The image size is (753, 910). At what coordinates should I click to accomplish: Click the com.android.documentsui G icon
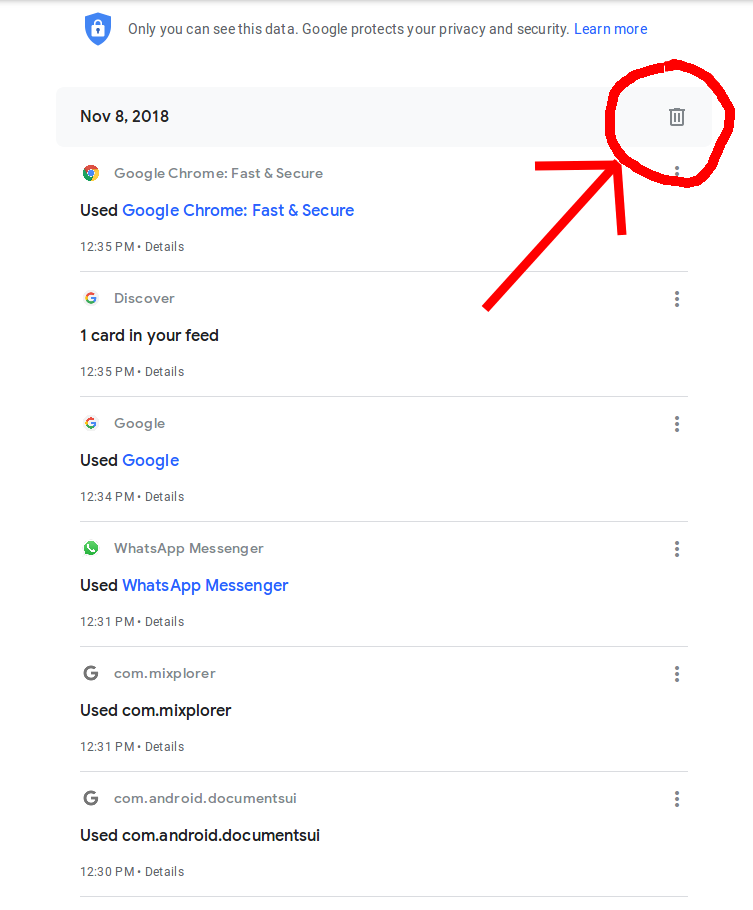coord(91,798)
